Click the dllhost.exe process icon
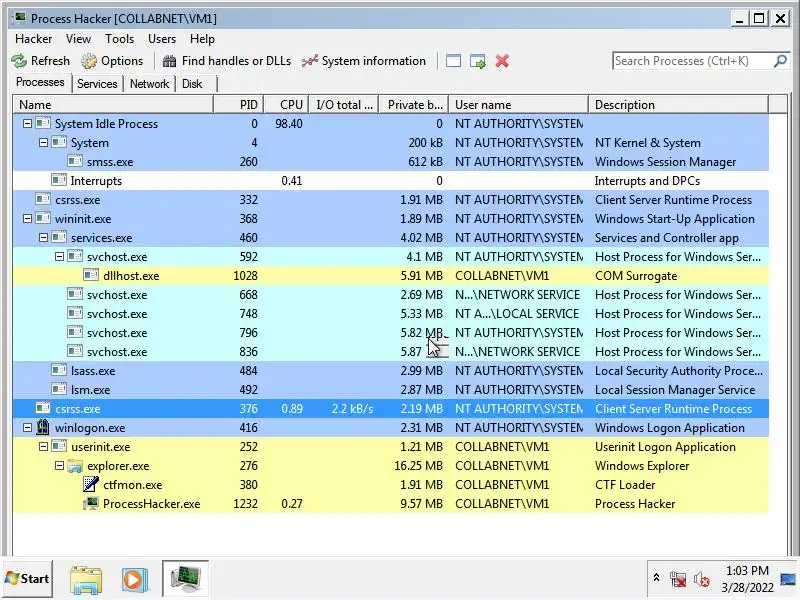The height and width of the screenshot is (600, 800). [91, 276]
